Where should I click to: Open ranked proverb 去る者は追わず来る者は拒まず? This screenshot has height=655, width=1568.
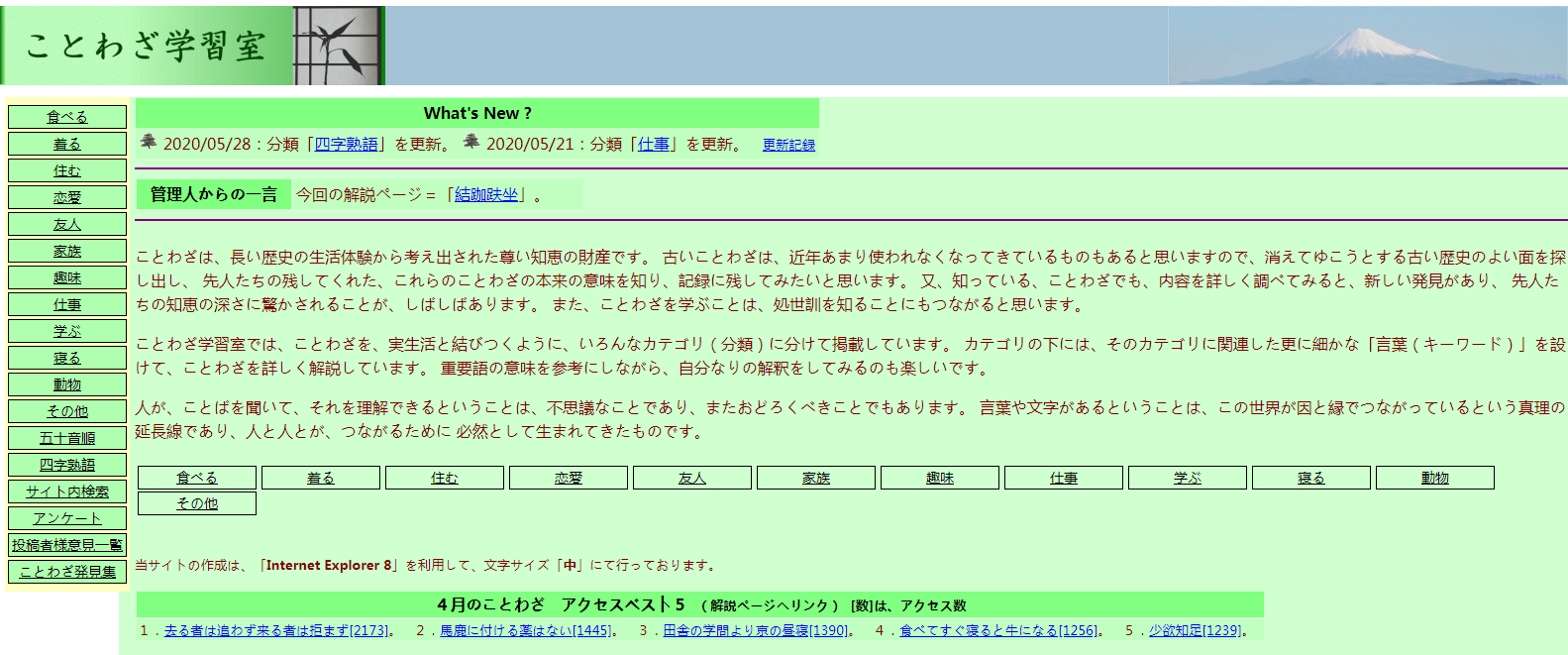click(x=276, y=630)
